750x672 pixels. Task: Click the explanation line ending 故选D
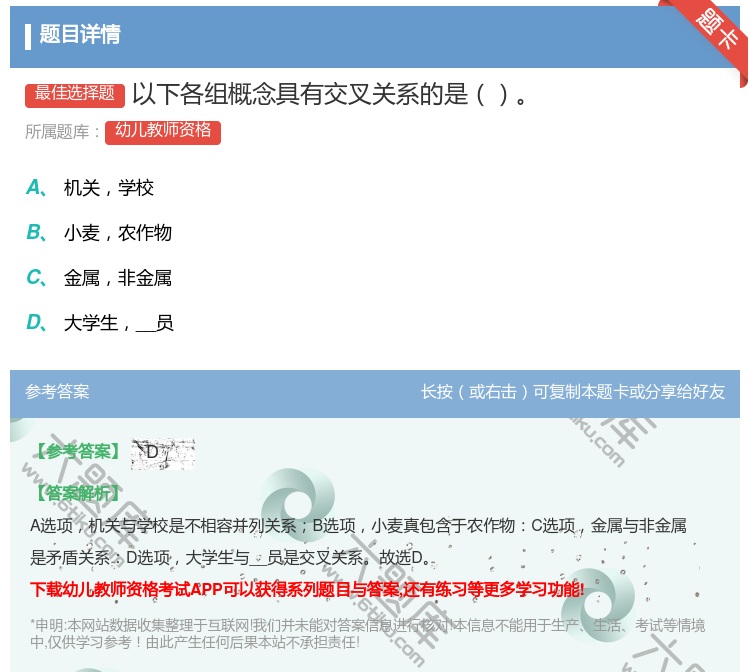click(x=231, y=558)
